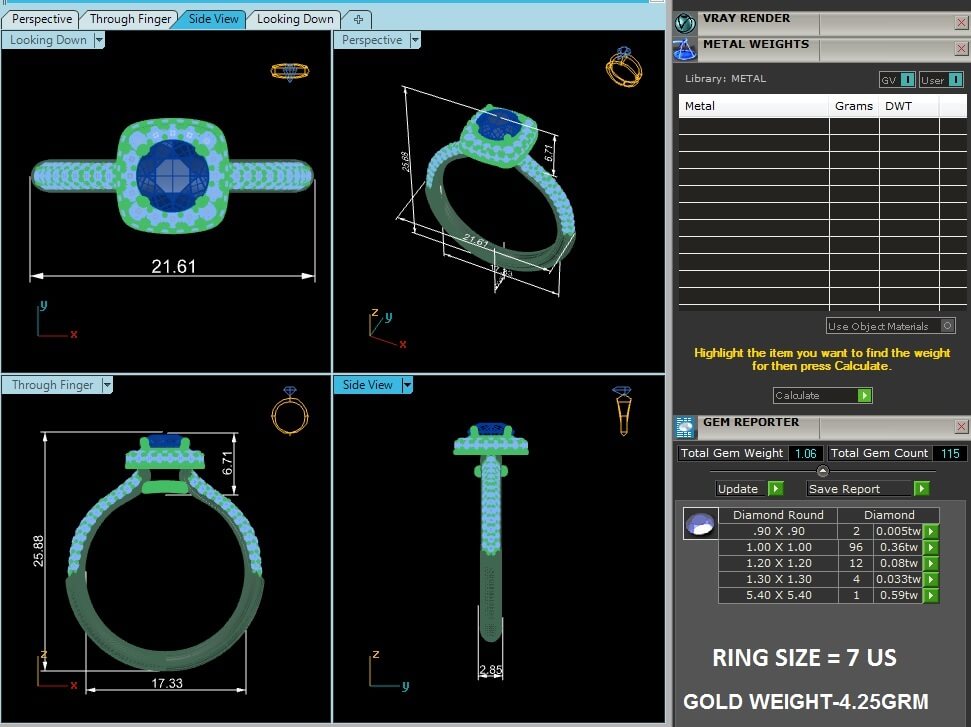Open the Looking Down viewport dropdown arrow
Viewport: 971px width, 727px height.
[98, 40]
